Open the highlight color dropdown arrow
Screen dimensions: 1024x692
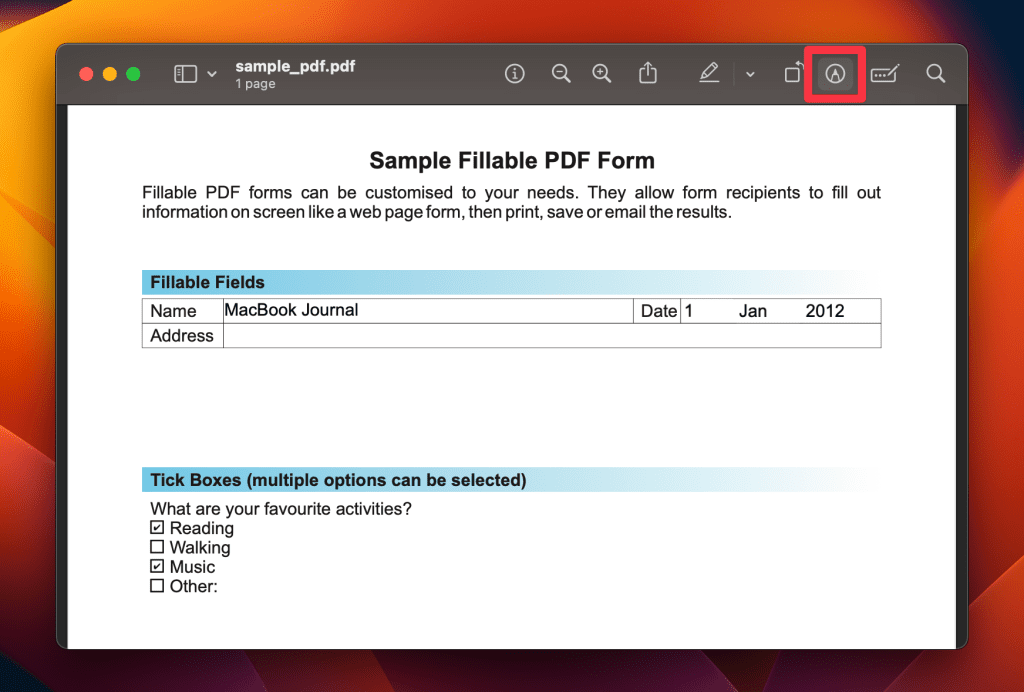click(x=750, y=74)
